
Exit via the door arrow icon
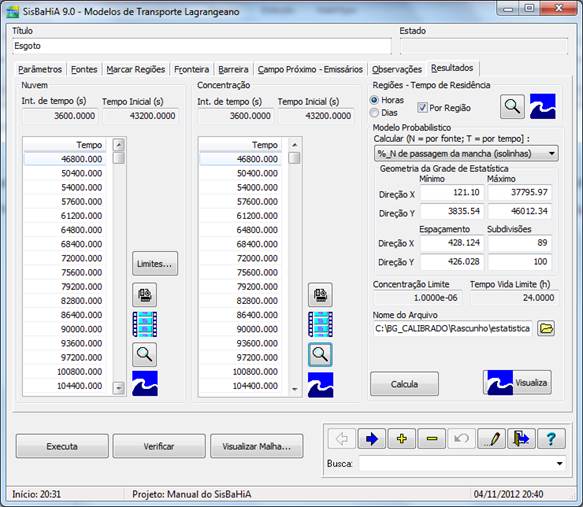[521, 439]
